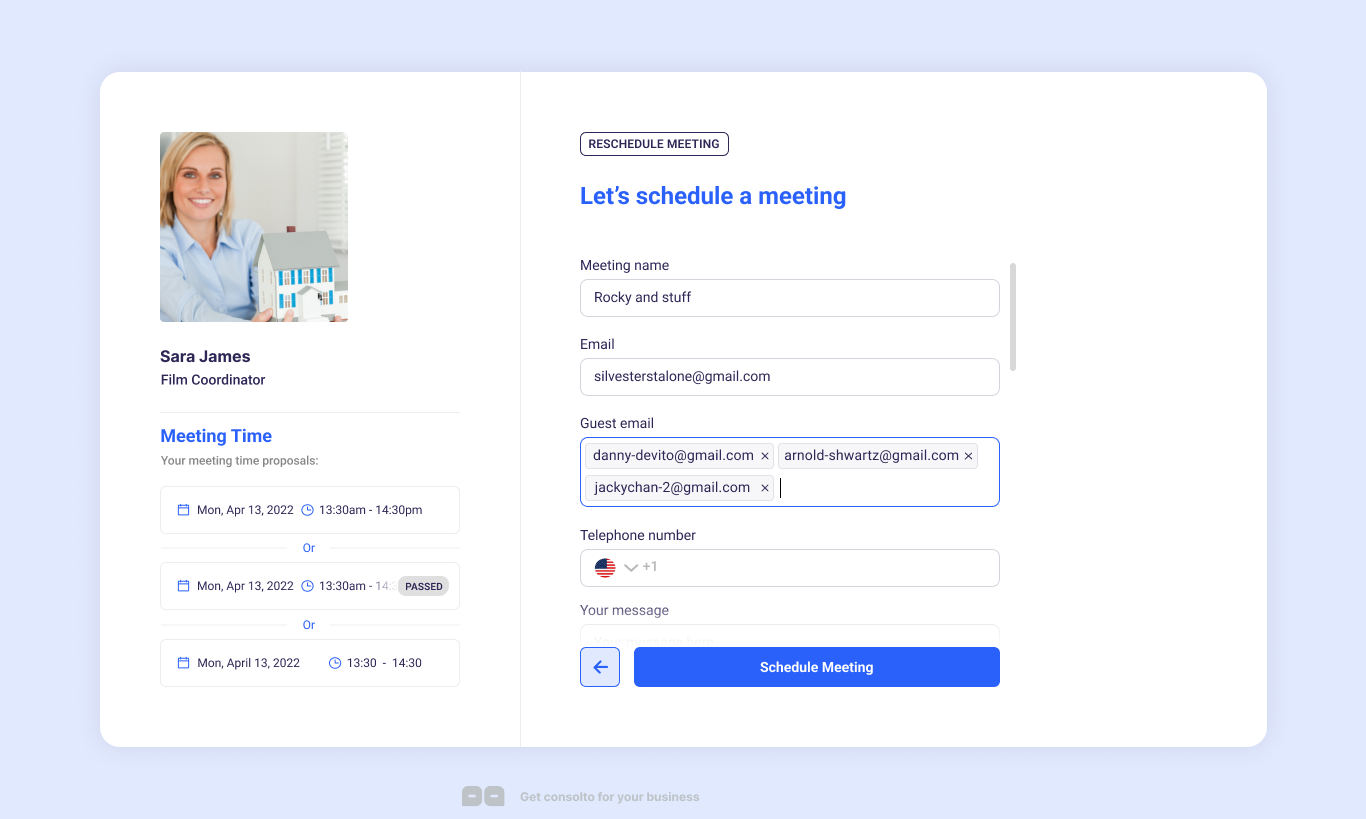Viewport: 1366px width, 819px height.
Task: Click the back arrow button
Action: click(600, 667)
